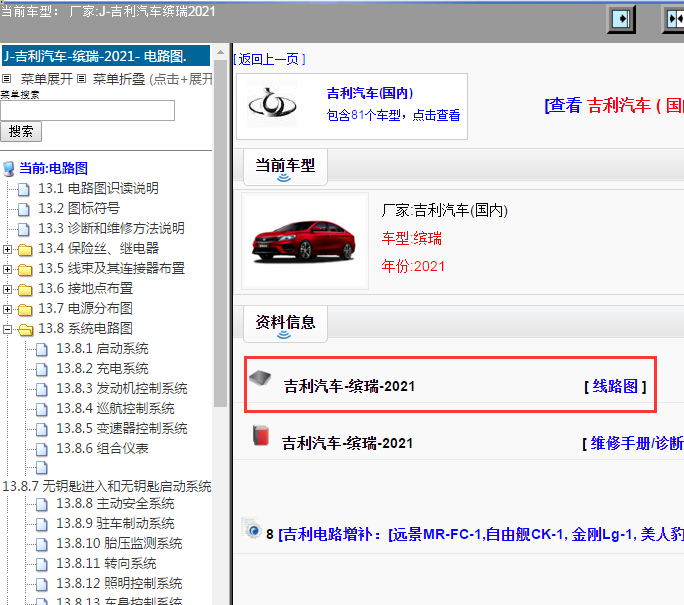Image resolution: width=684 pixels, height=605 pixels.
Task: Open the 吉利汽车(国内) link
Action: coord(369,93)
